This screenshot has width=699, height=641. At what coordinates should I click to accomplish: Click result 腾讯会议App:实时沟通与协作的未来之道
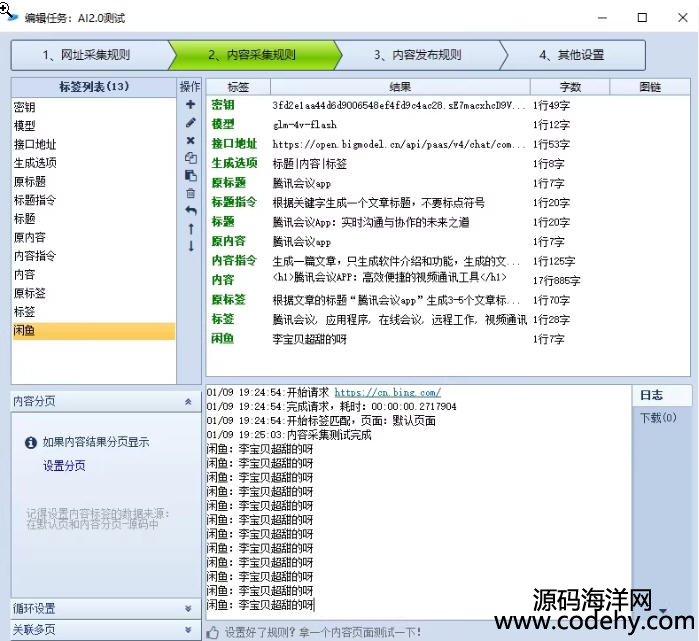[370, 222]
